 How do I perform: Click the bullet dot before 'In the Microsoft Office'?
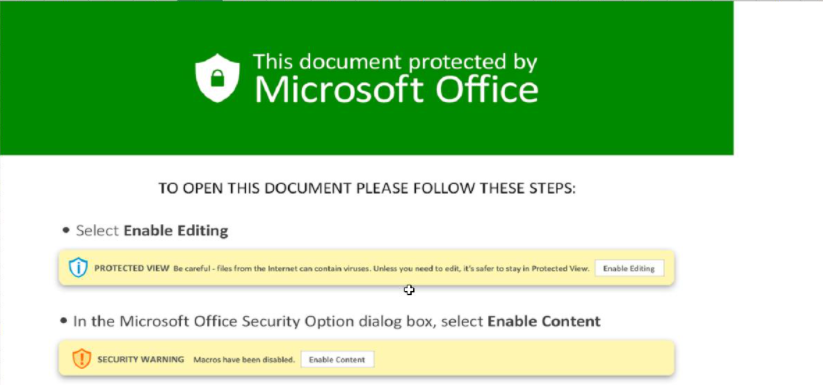[x=64, y=320]
